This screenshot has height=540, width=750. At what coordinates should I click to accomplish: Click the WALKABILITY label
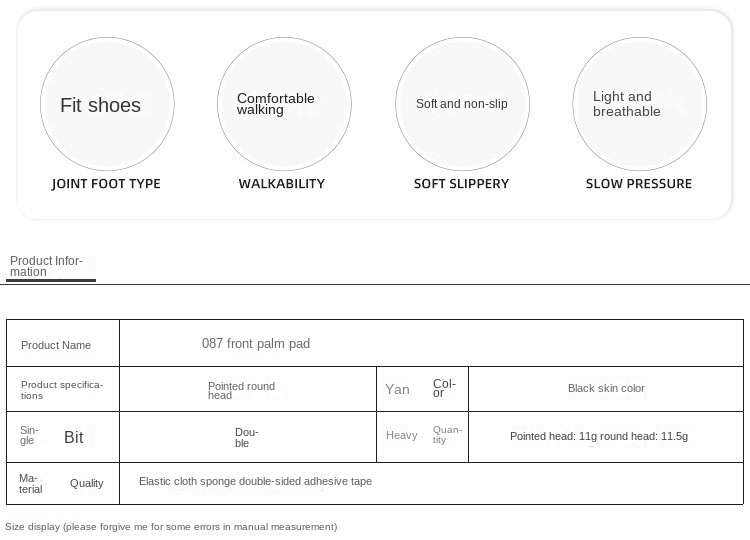pyautogui.click(x=282, y=184)
